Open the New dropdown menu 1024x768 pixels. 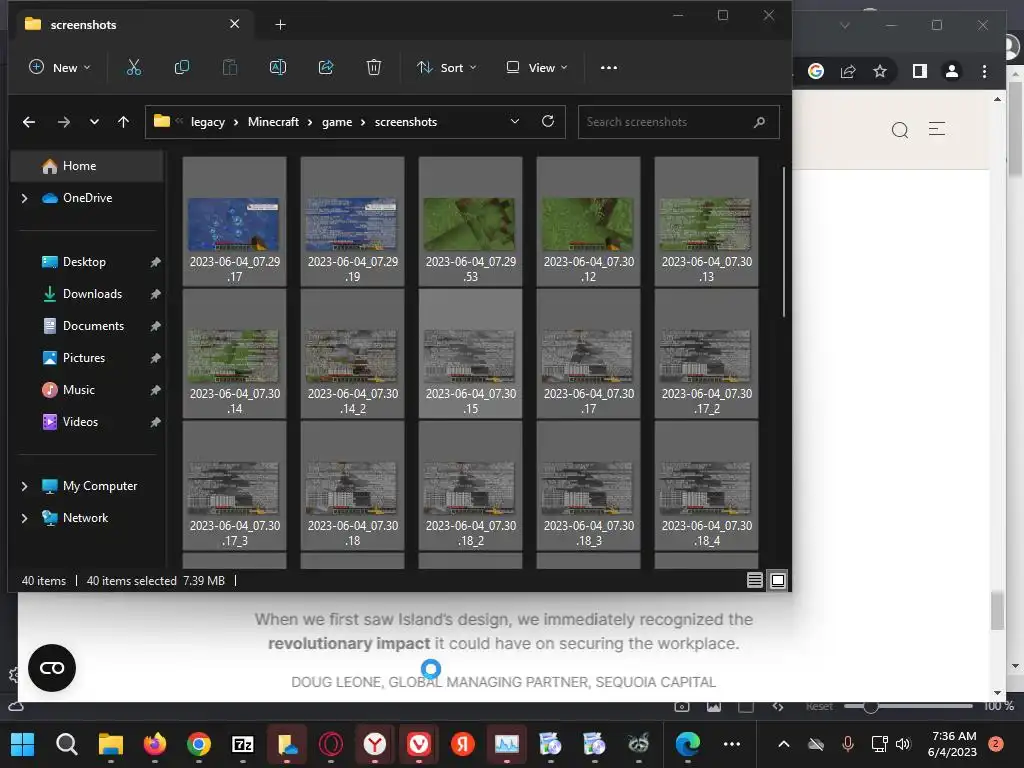click(59, 67)
